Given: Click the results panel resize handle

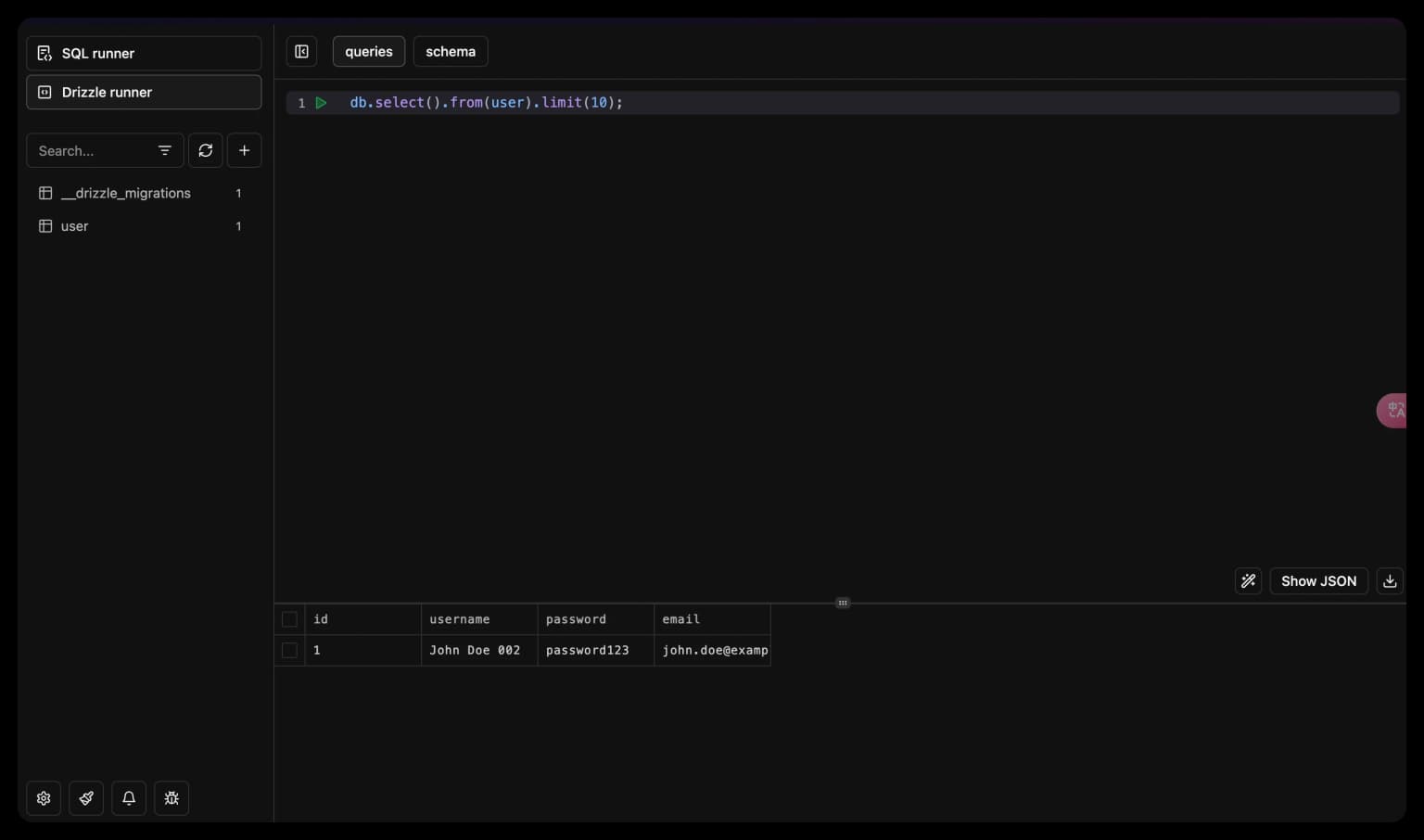Looking at the screenshot, I should [842, 603].
